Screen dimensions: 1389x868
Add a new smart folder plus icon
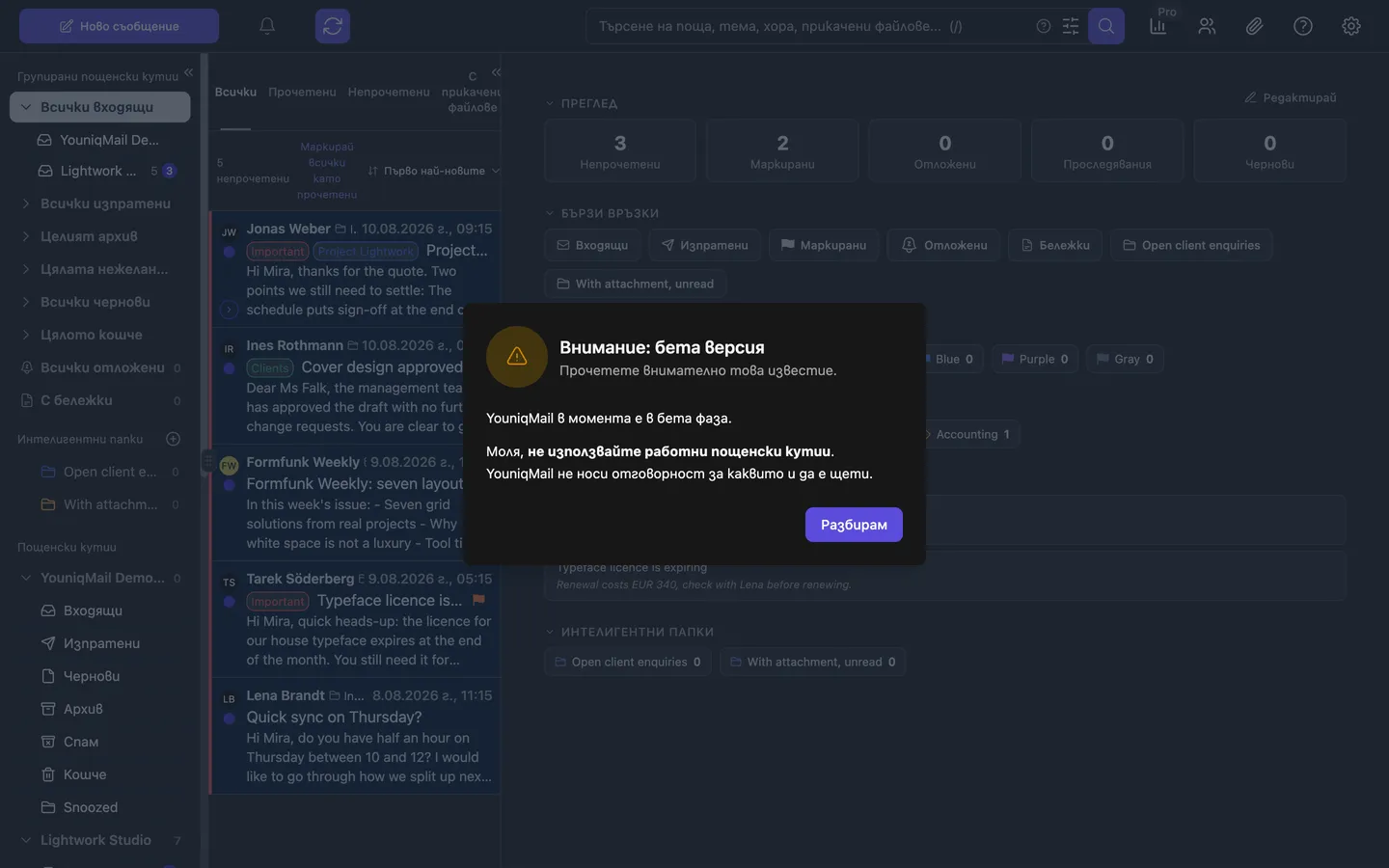click(174, 439)
